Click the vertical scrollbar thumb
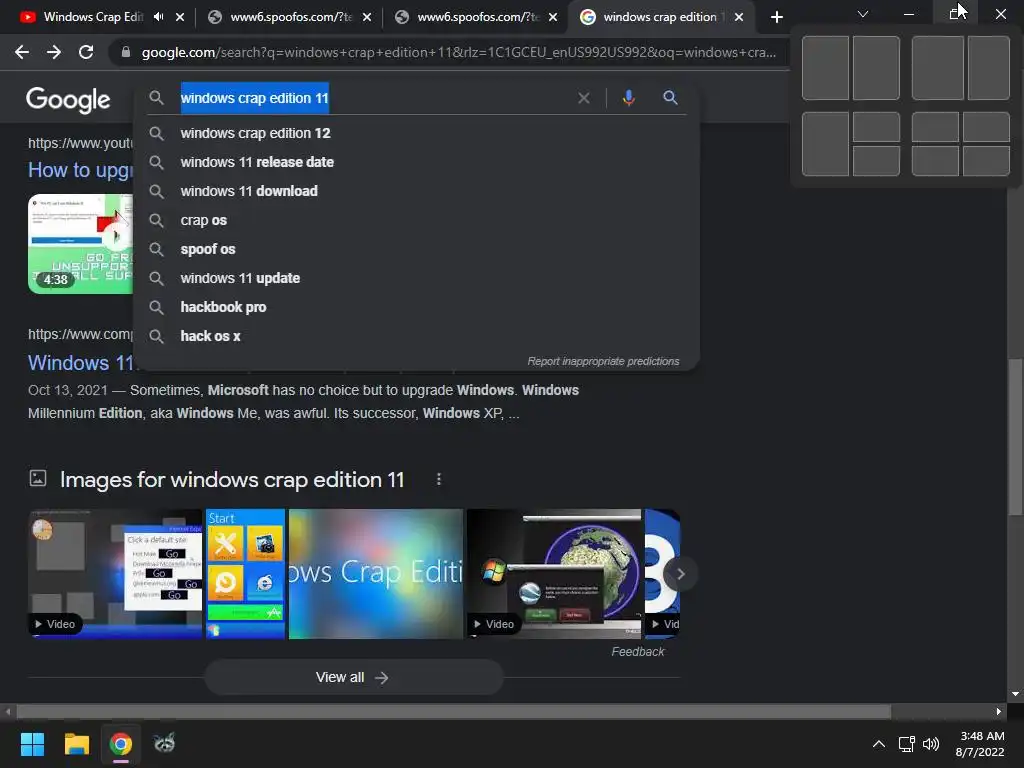 click(x=1015, y=436)
